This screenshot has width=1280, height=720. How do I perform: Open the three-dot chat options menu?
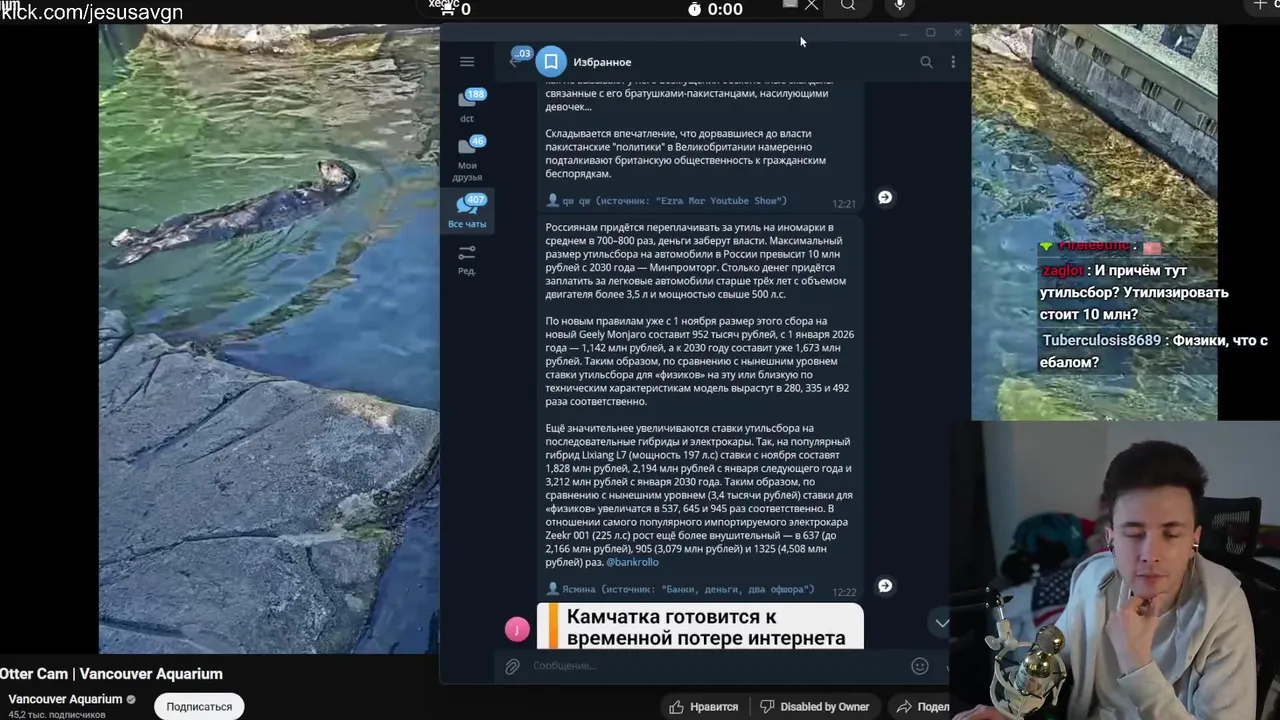click(x=952, y=62)
